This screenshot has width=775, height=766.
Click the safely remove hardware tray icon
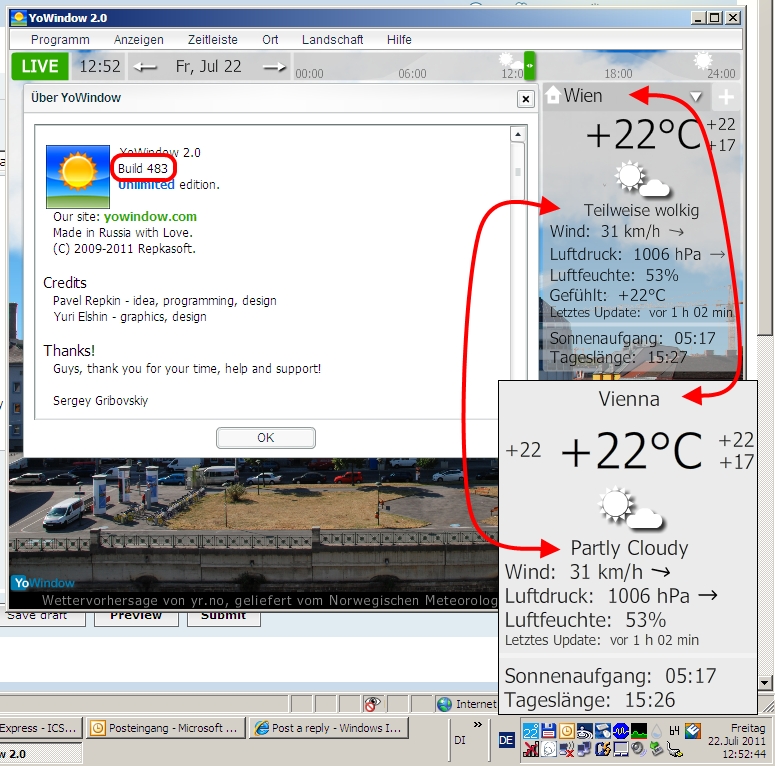pyautogui.click(x=656, y=749)
